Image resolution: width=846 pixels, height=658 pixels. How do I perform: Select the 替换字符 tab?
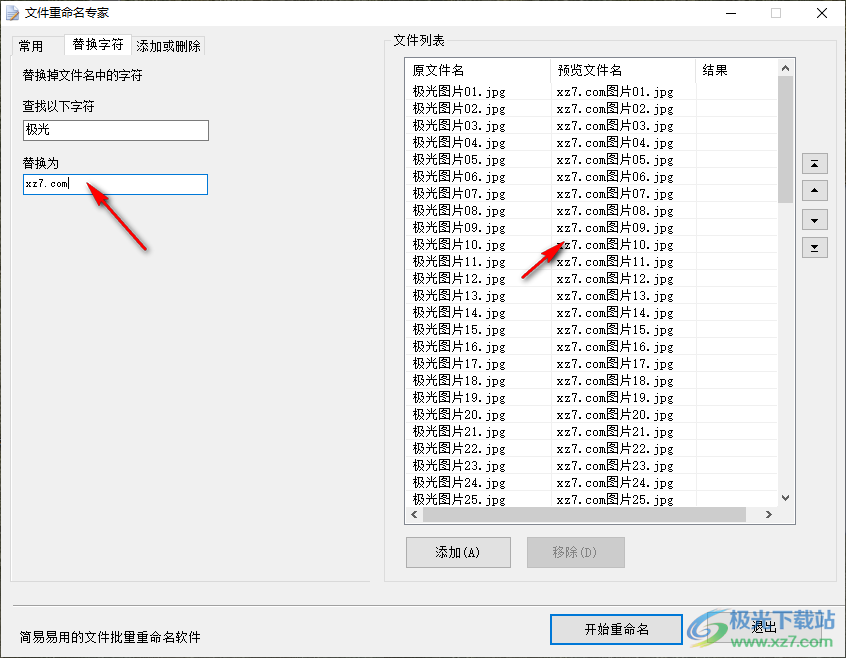tap(98, 44)
